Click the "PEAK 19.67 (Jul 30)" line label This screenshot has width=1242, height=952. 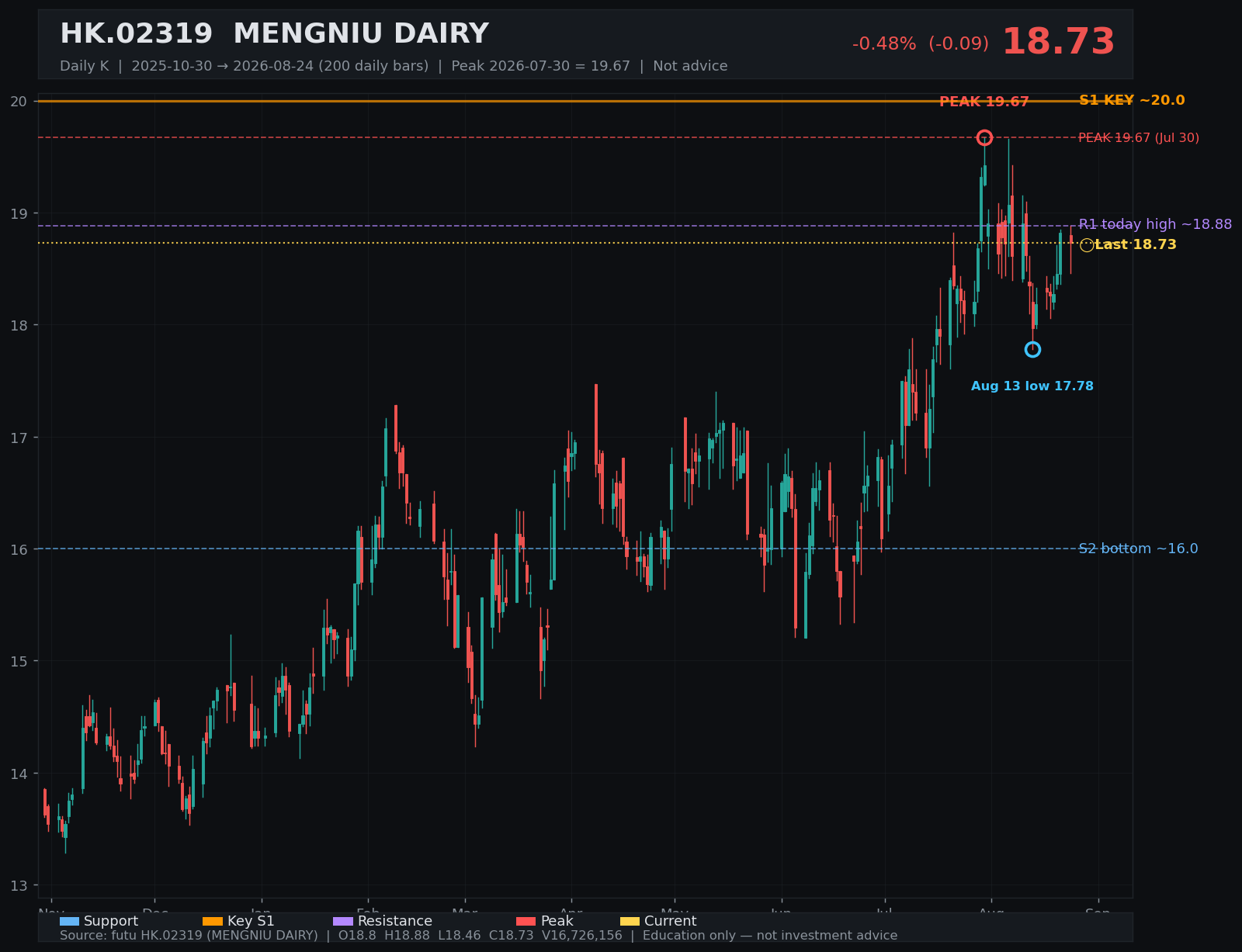1139,138
